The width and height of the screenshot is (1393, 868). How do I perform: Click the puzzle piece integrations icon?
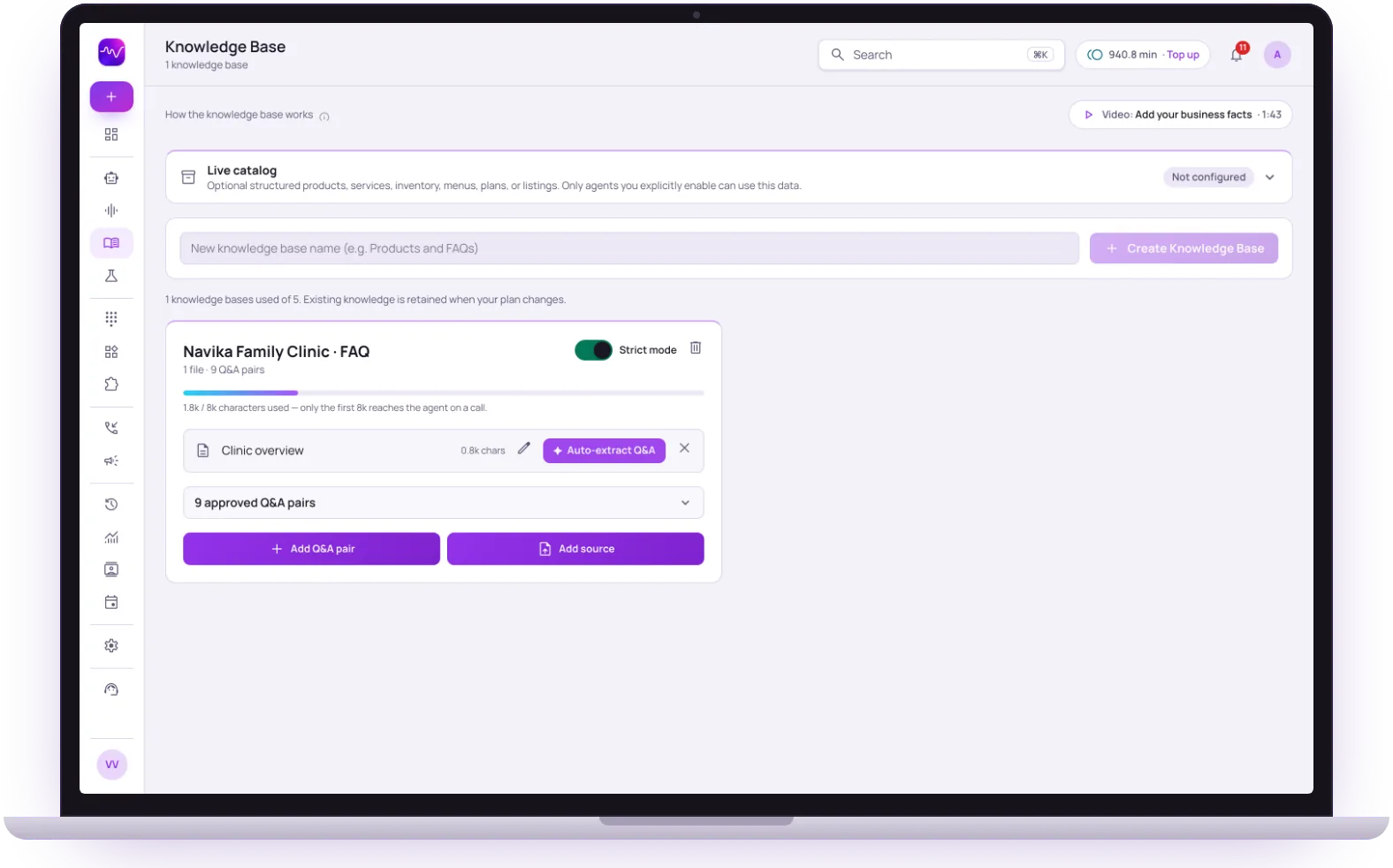(111, 385)
